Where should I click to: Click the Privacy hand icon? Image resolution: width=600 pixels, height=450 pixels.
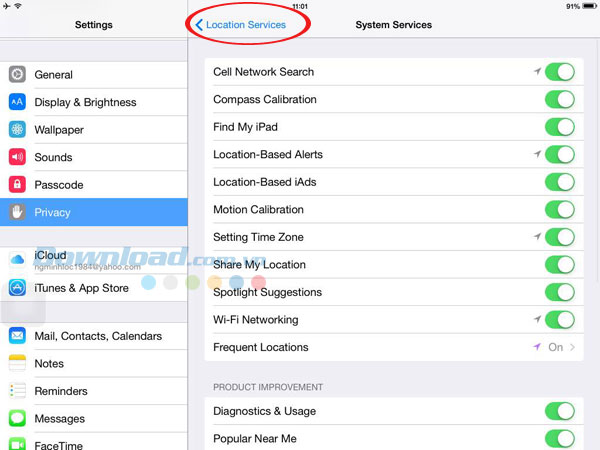17,212
